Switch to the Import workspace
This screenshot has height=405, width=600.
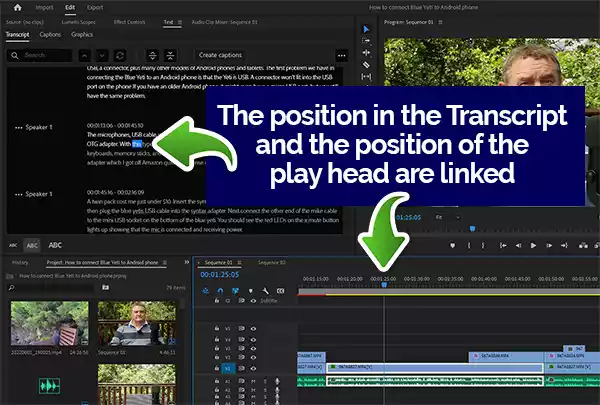[44, 8]
